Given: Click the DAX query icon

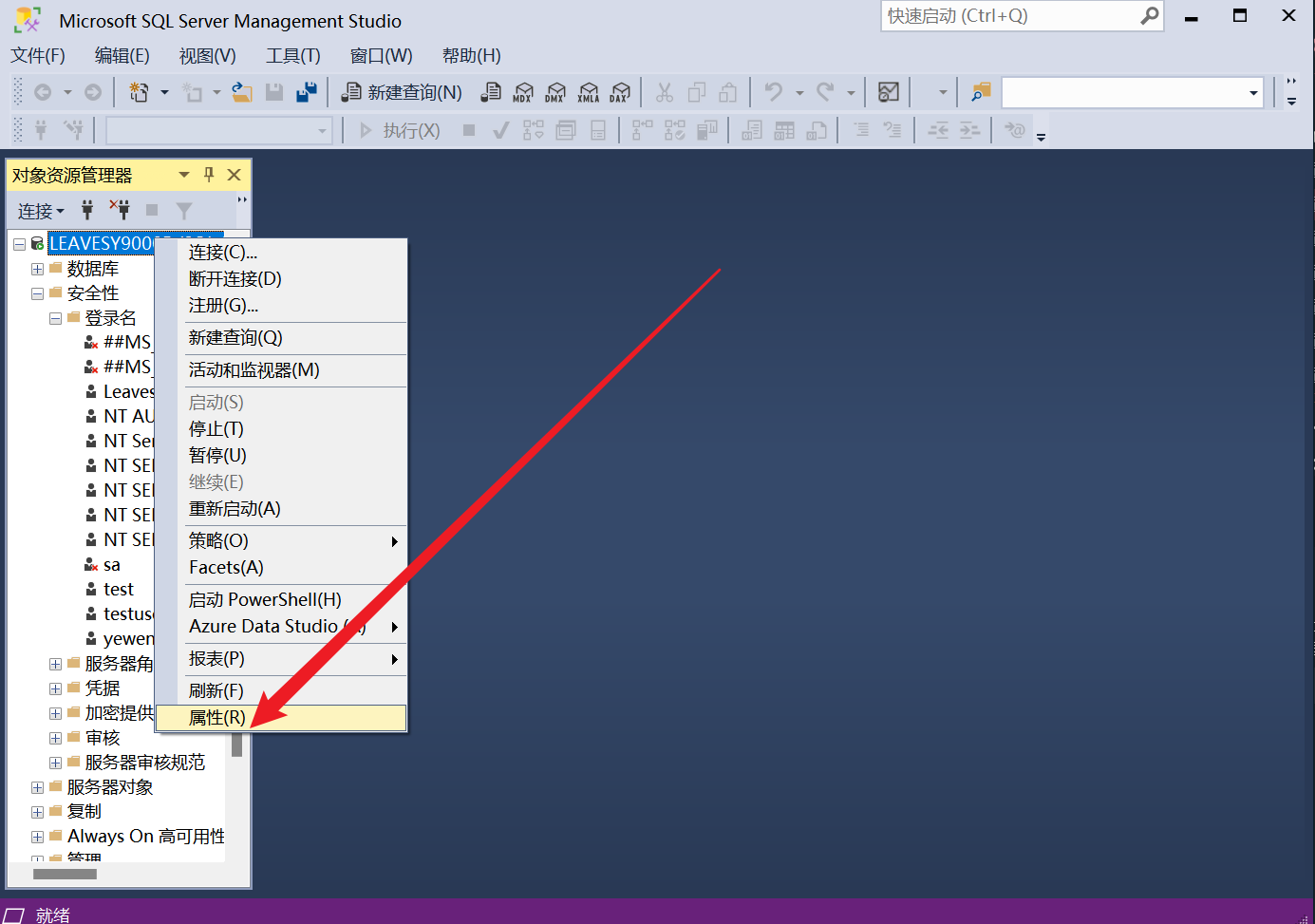Looking at the screenshot, I should pyautogui.click(x=620, y=92).
